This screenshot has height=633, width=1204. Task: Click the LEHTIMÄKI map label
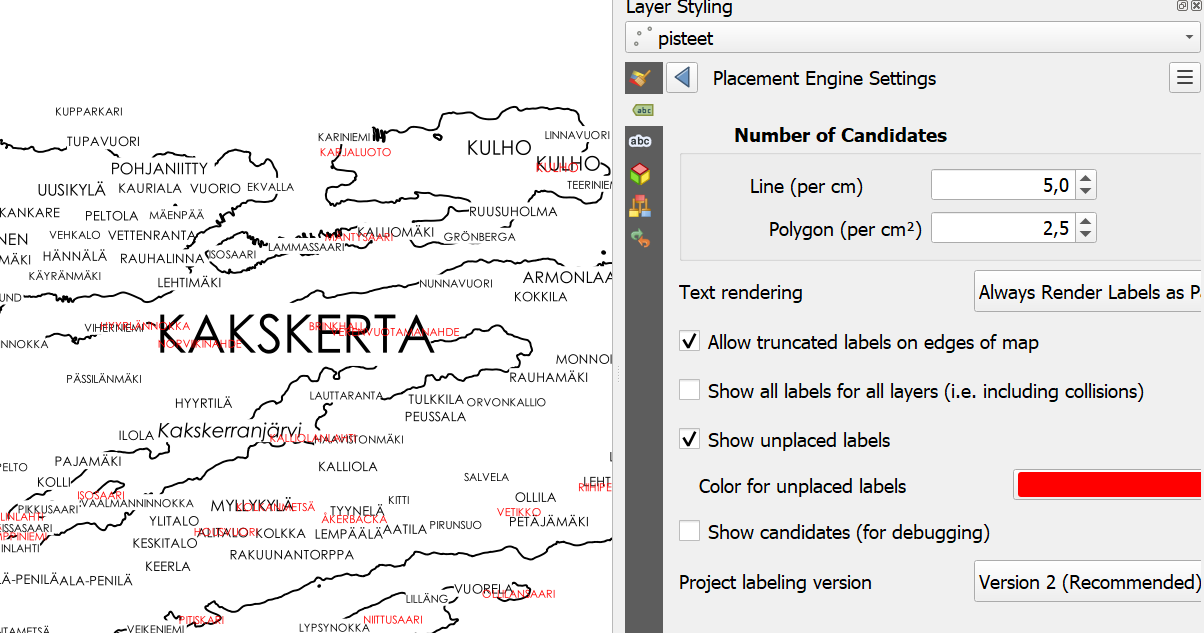(x=189, y=283)
